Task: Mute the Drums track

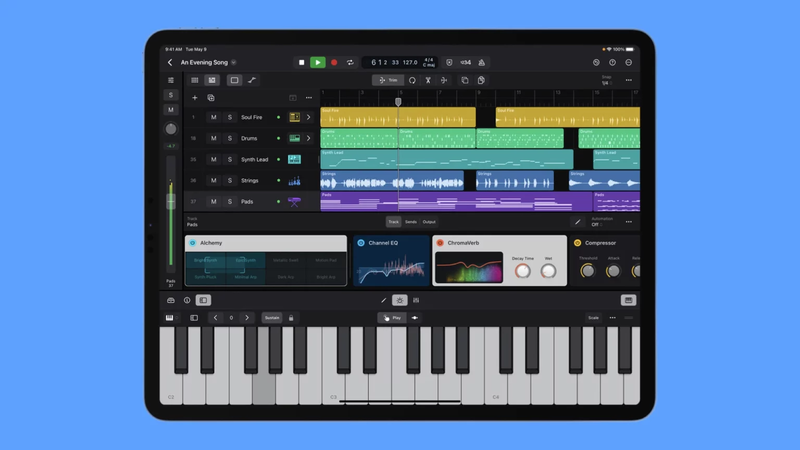Action: click(x=213, y=138)
